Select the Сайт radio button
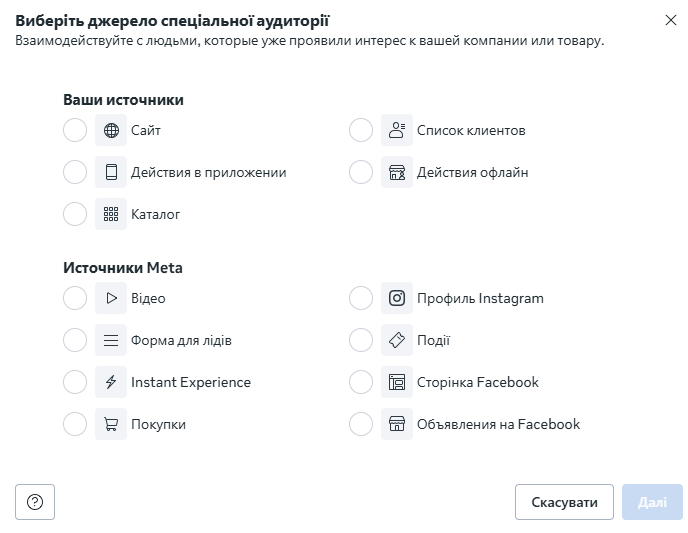The width and height of the screenshot is (688, 533). click(x=75, y=130)
